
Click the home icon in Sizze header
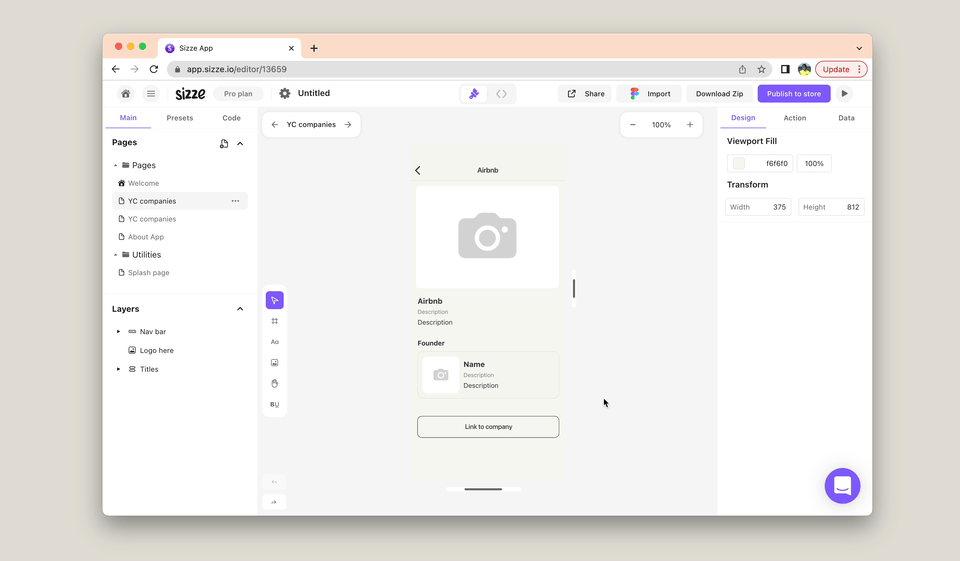tap(126, 94)
